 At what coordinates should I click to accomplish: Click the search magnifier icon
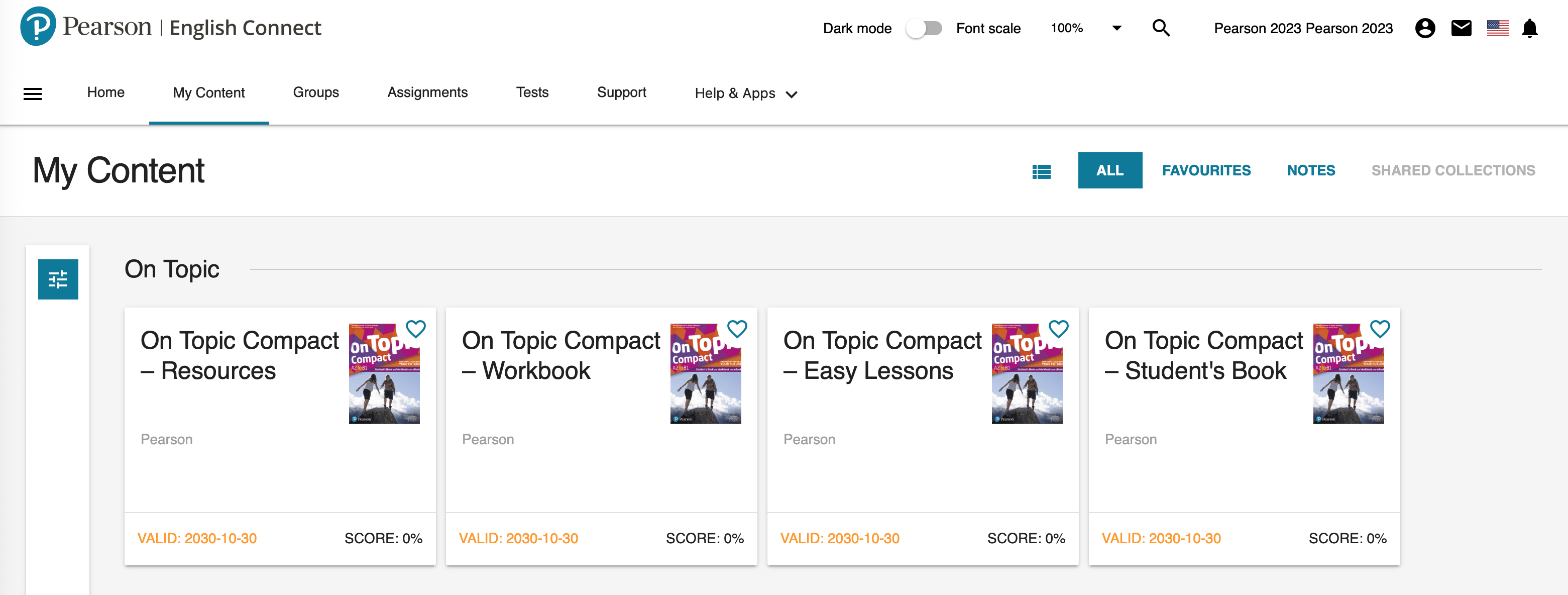(x=1161, y=28)
